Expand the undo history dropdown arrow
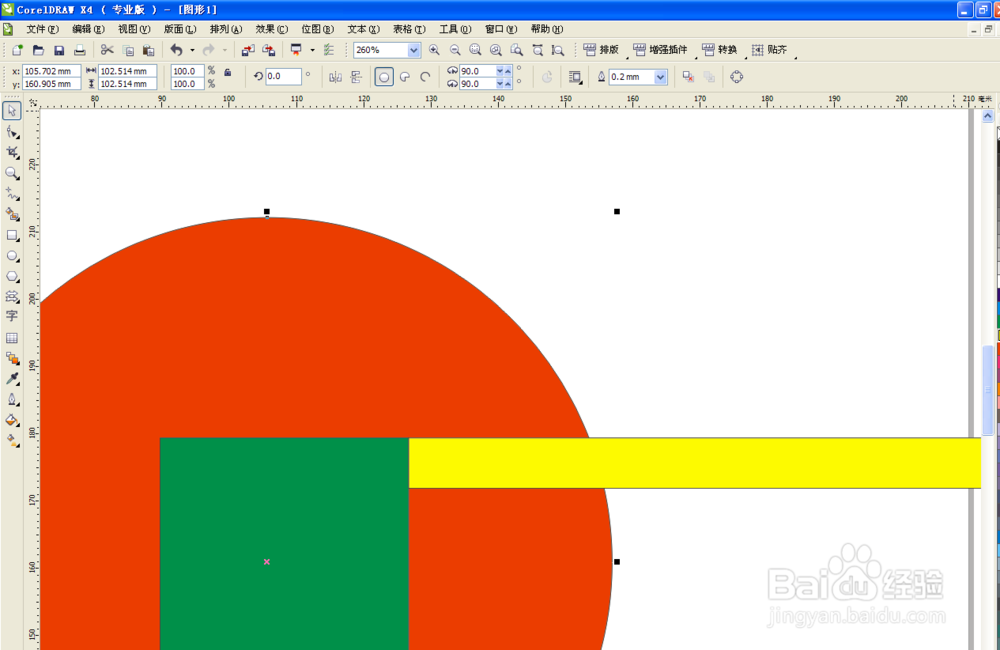This screenshot has width=1000, height=650. tap(192, 50)
